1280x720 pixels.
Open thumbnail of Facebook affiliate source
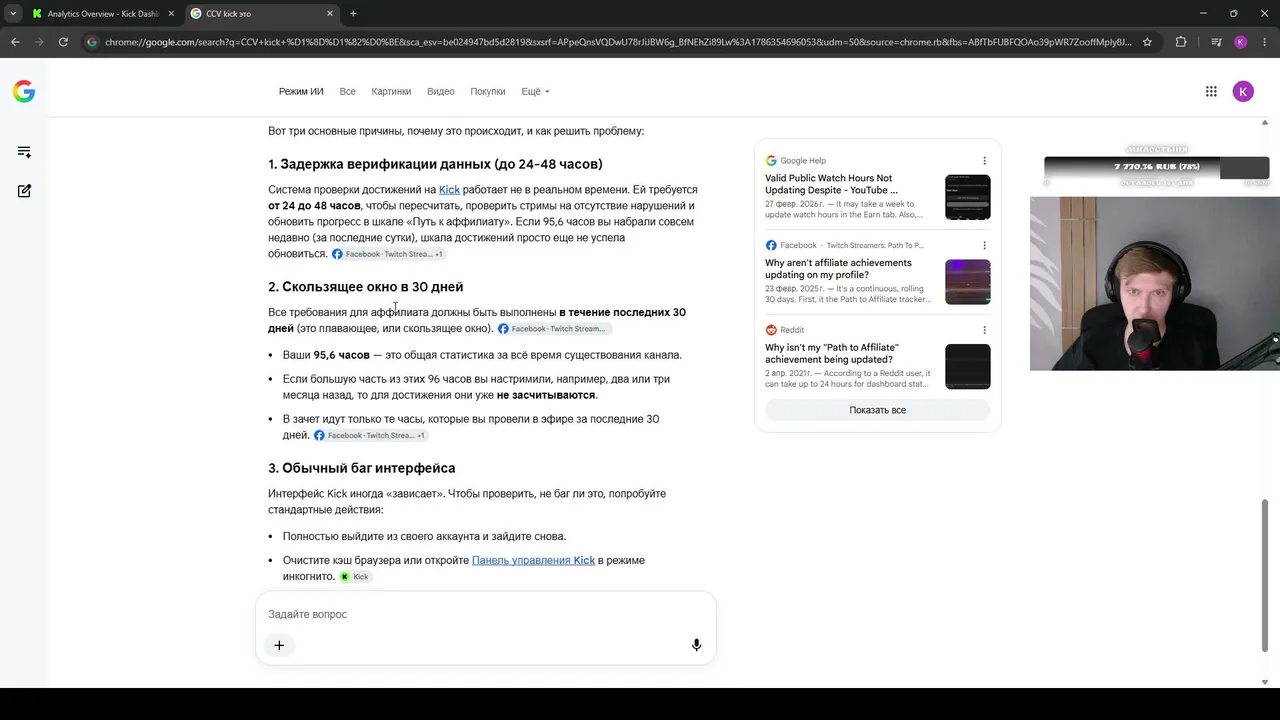click(x=968, y=282)
